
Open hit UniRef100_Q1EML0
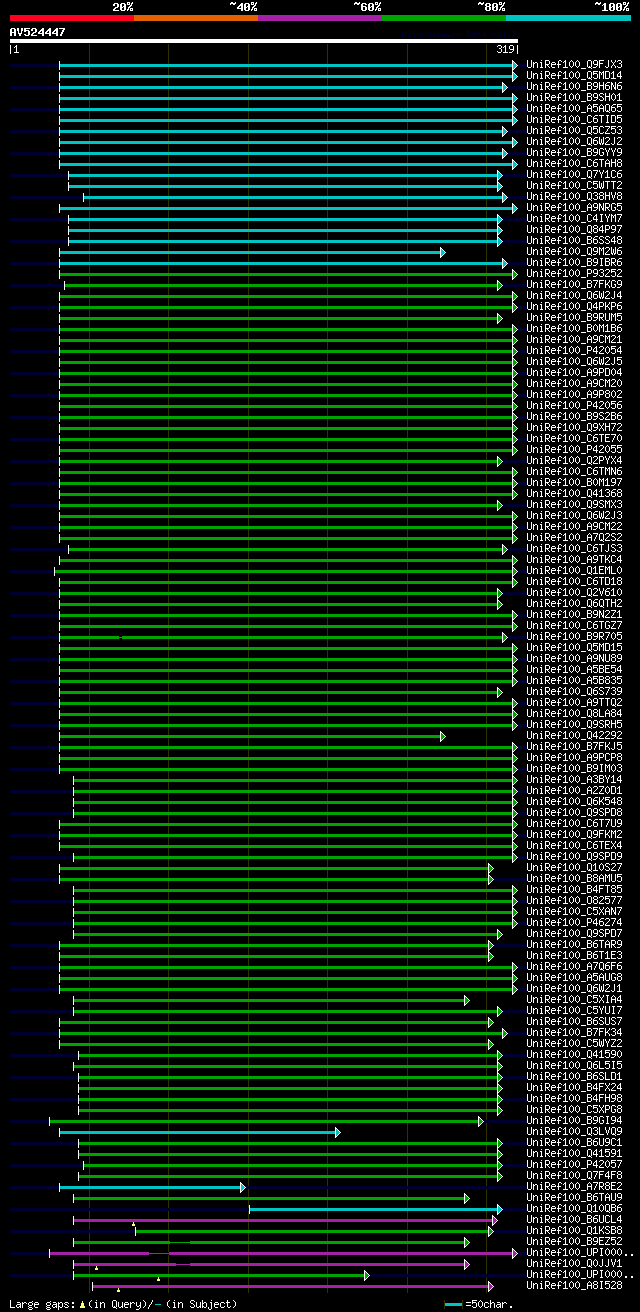575,570
